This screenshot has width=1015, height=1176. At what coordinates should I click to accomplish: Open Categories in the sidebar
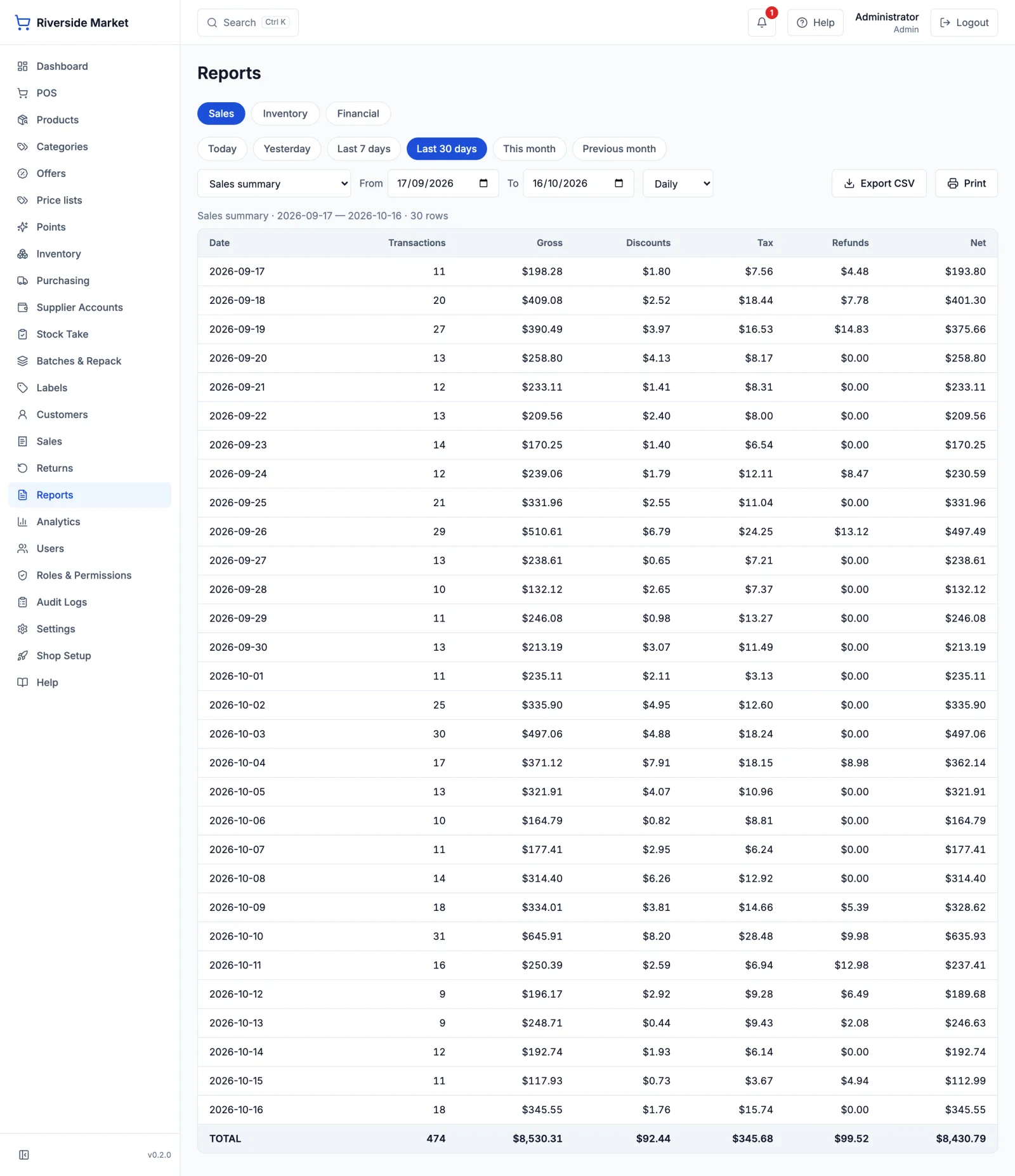click(x=90, y=147)
